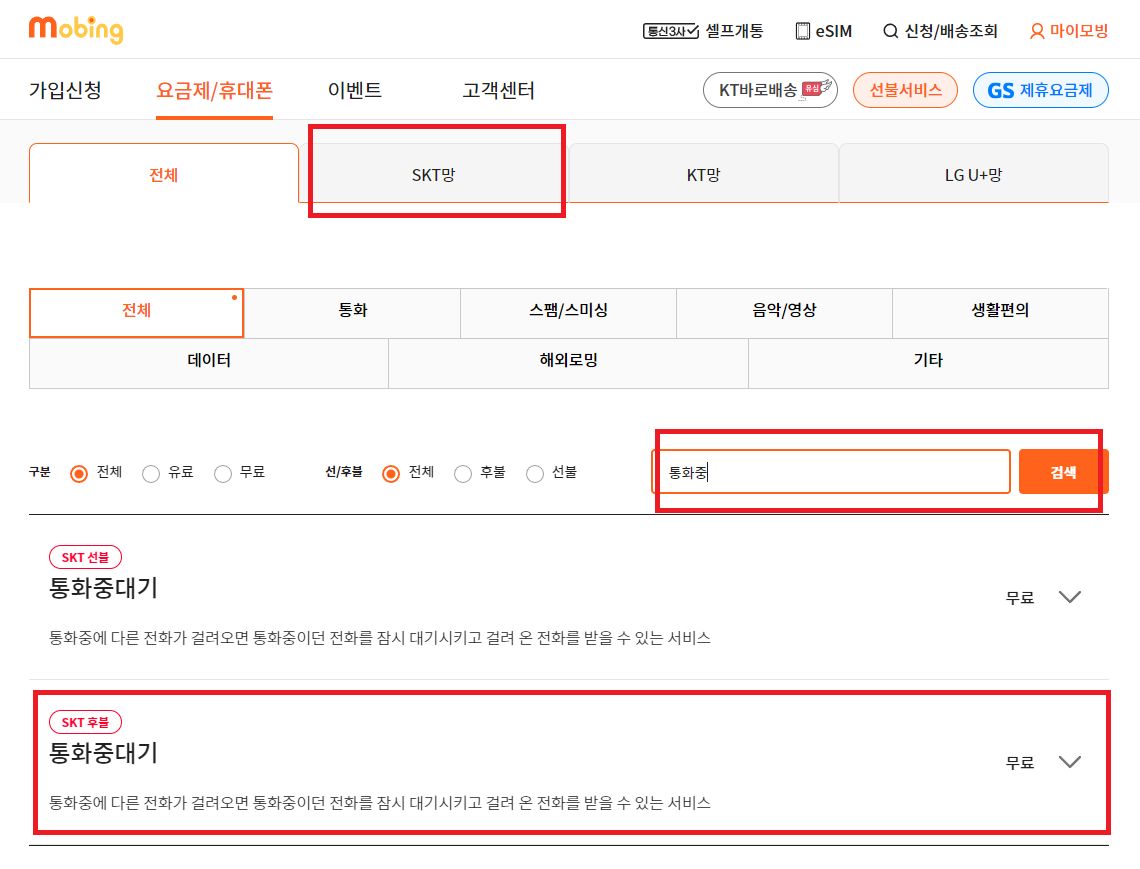Select the 통화 category tab
The width and height of the screenshot is (1140, 869).
tap(353, 313)
